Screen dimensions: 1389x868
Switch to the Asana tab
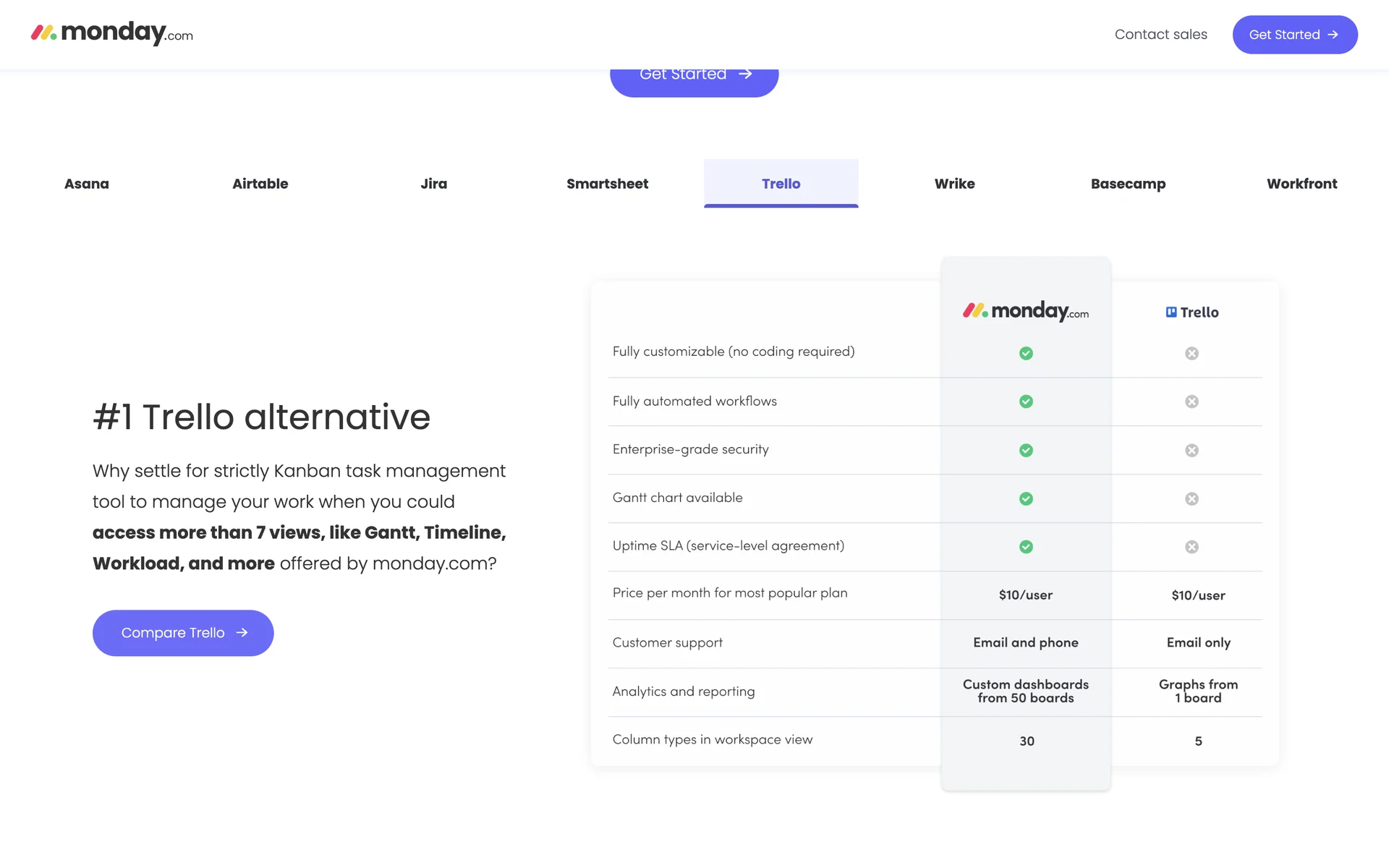[87, 184]
